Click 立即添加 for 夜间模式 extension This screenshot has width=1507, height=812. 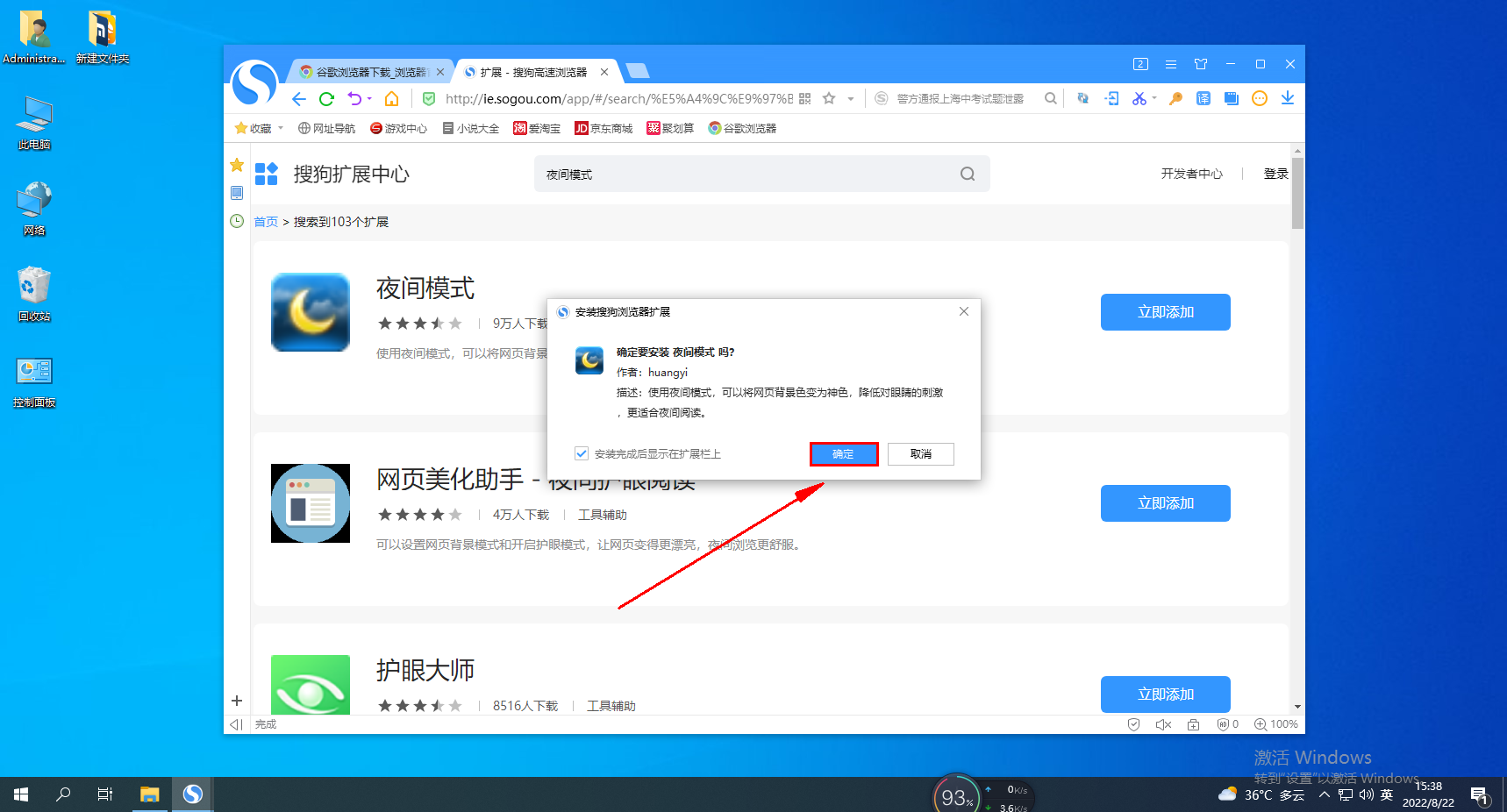pos(1166,312)
